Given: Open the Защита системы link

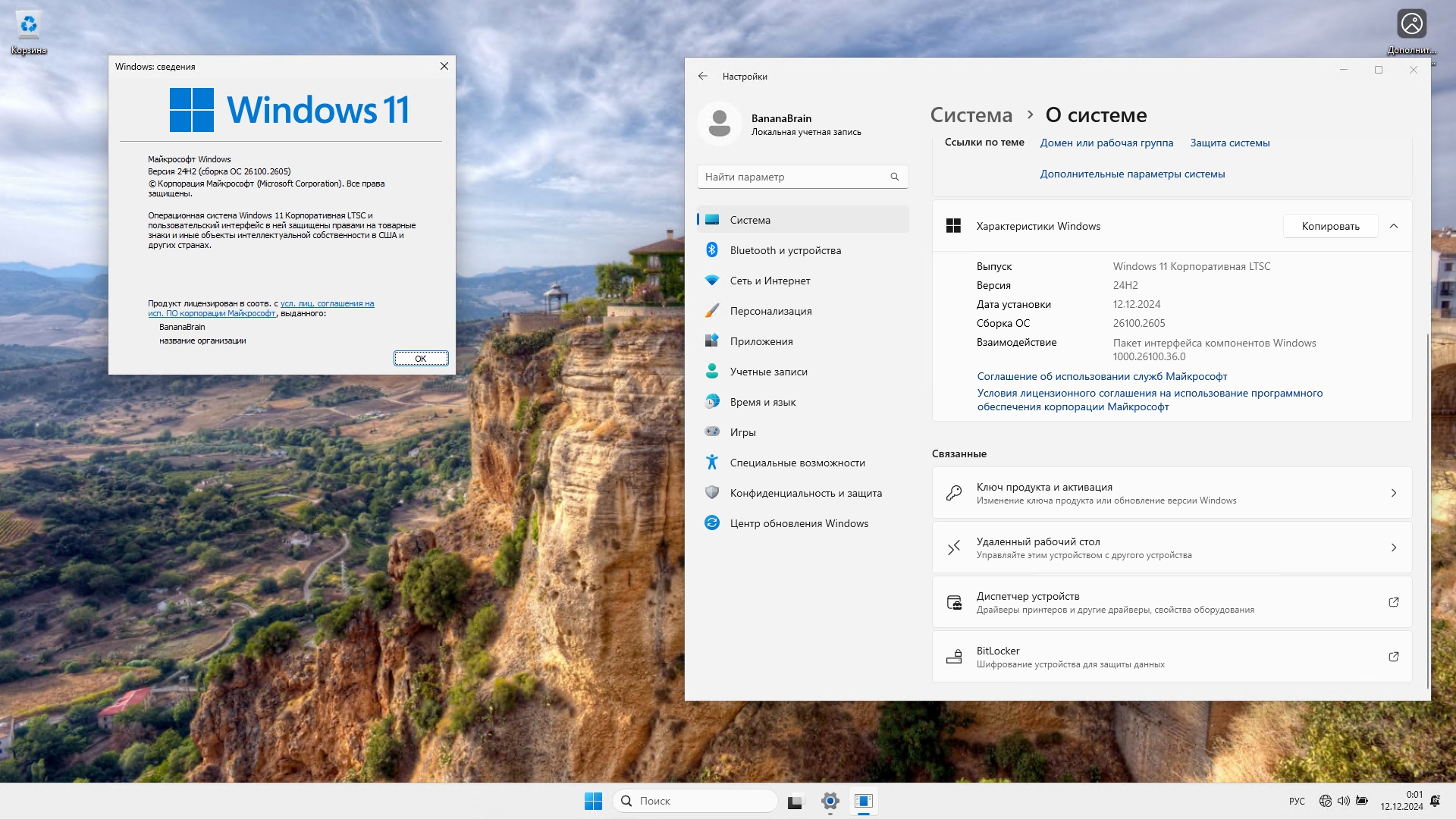Looking at the screenshot, I should (x=1229, y=143).
